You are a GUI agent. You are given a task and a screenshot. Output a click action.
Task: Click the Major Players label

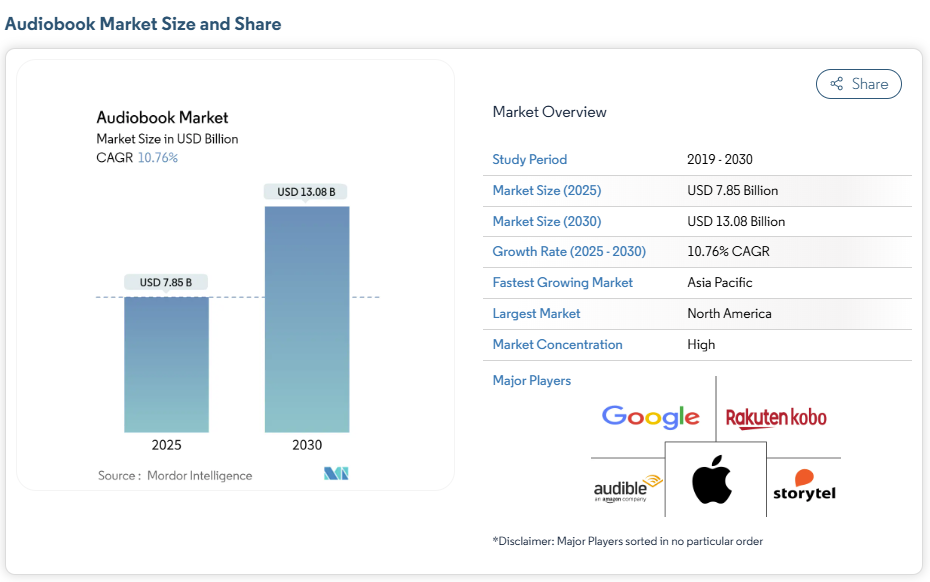(531, 381)
